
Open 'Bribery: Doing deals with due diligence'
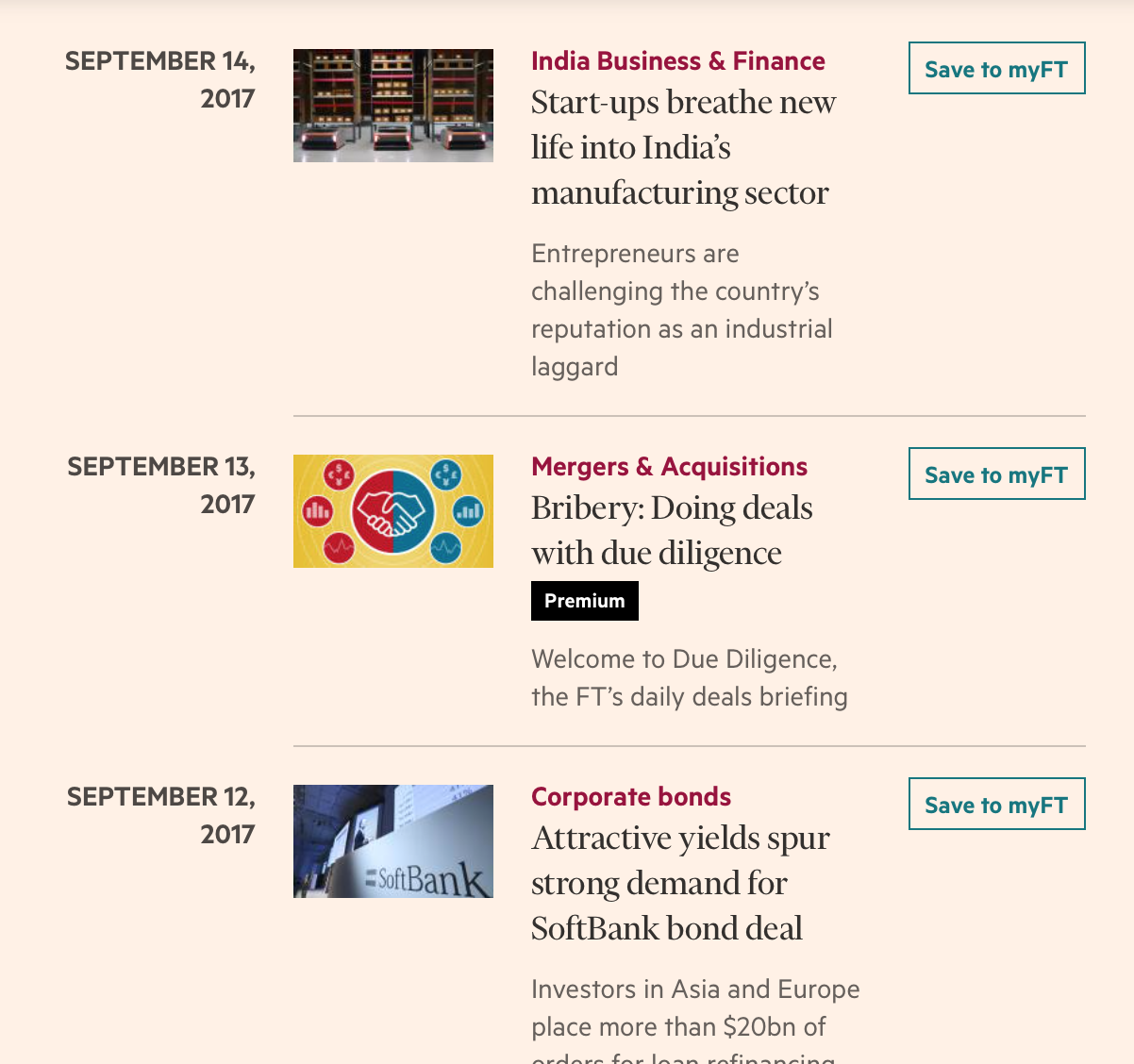[x=672, y=530]
